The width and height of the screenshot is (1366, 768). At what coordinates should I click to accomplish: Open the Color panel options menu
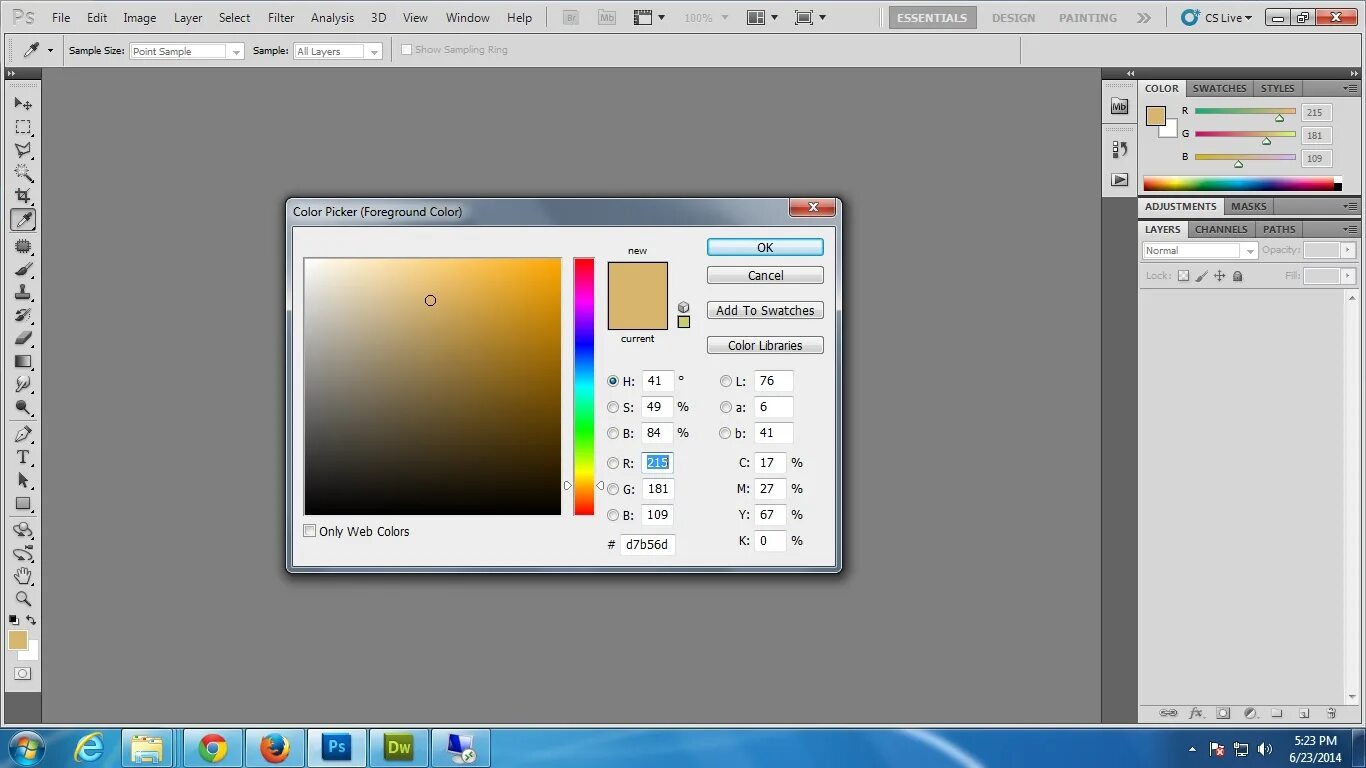(x=1349, y=88)
